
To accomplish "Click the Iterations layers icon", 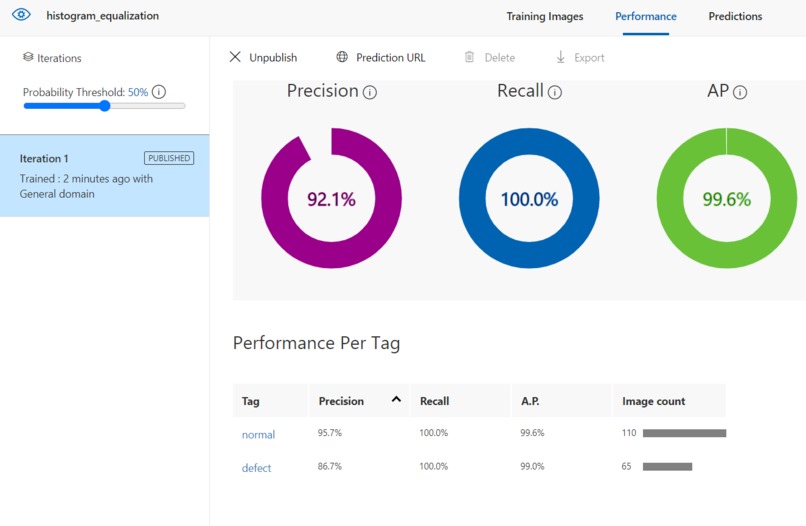I will pyautogui.click(x=28, y=57).
